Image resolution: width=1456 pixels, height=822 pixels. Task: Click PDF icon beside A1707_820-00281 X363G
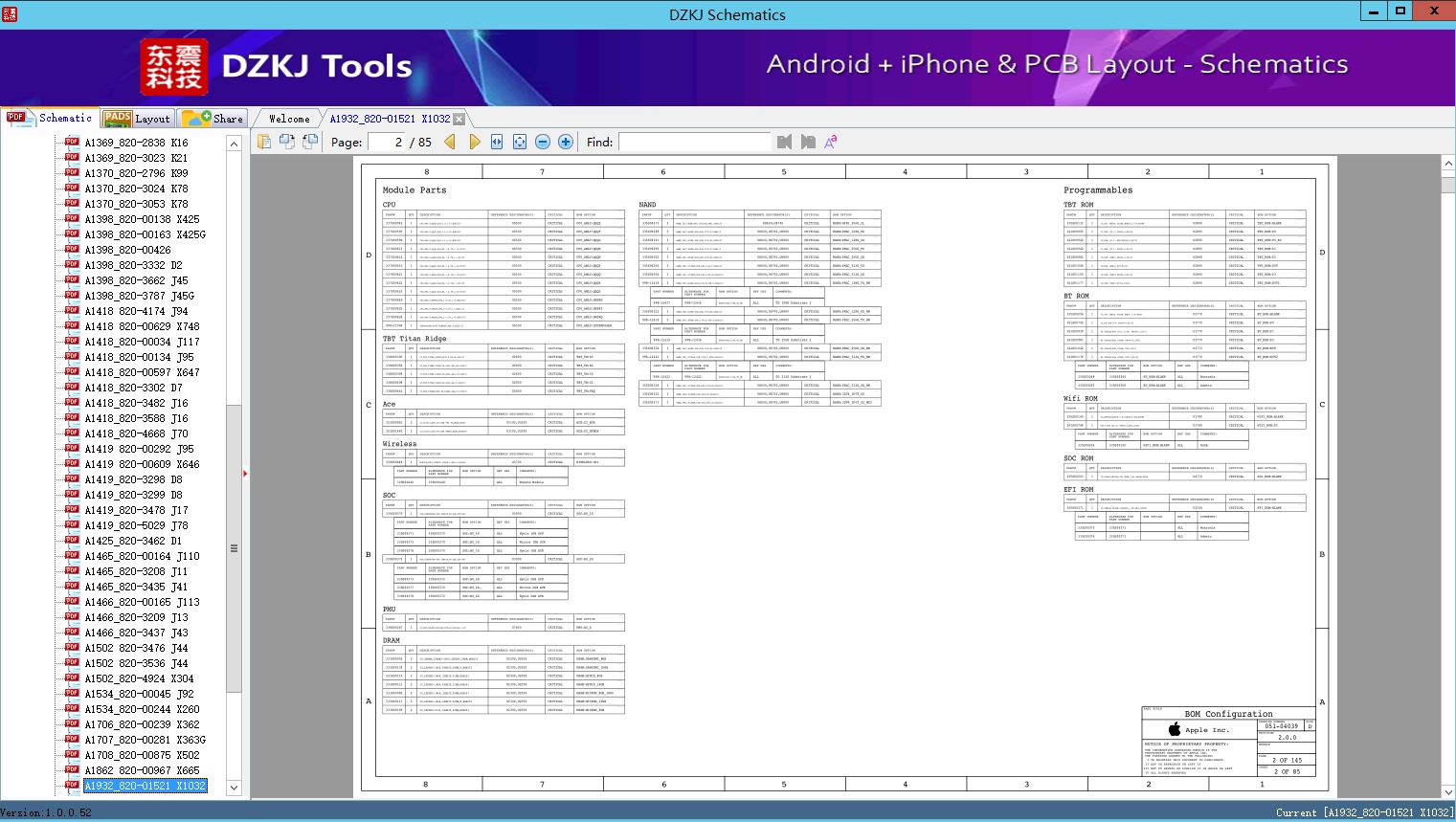coord(72,740)
